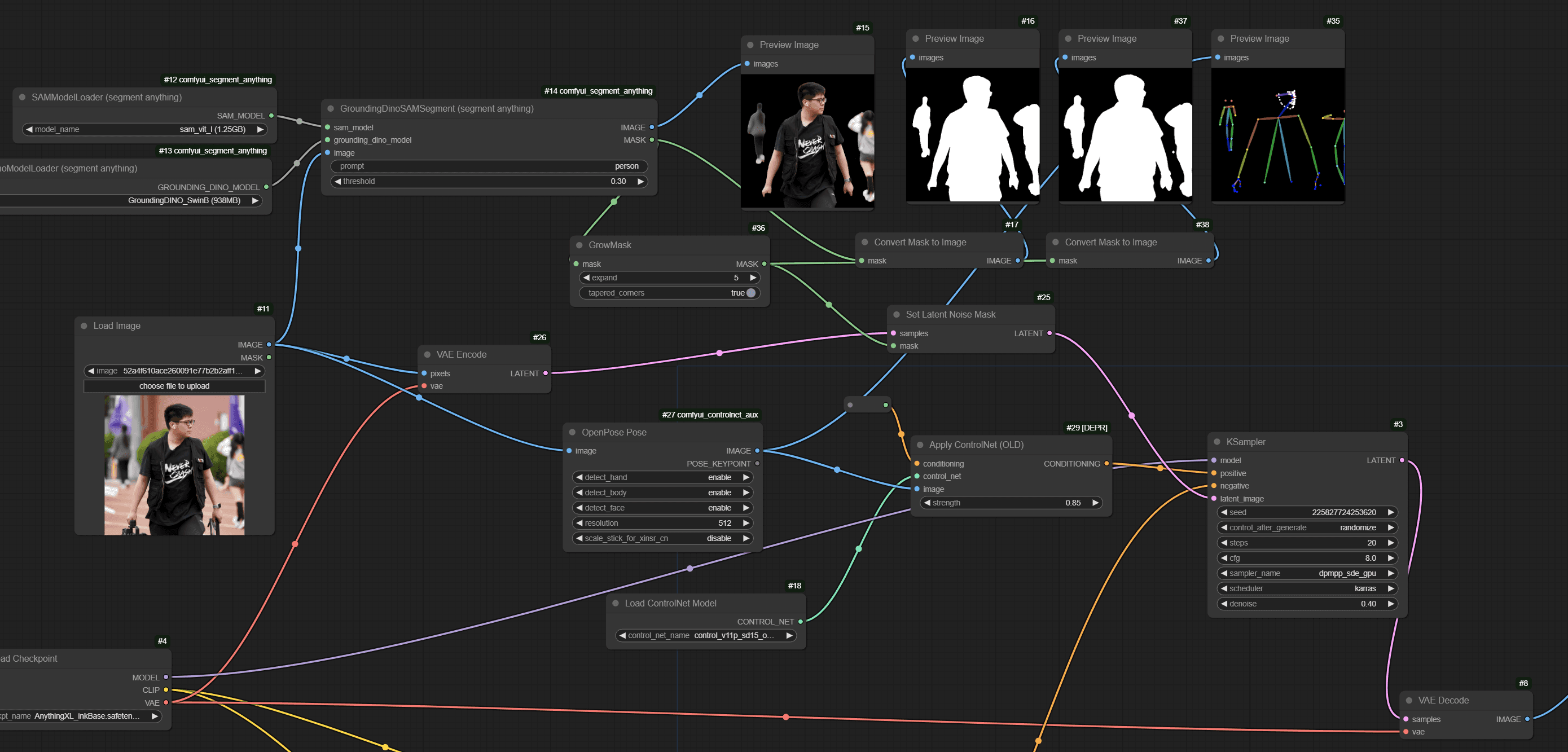Collapse the VAE Encode node
Screen dimensions: 1568x752
427,355
